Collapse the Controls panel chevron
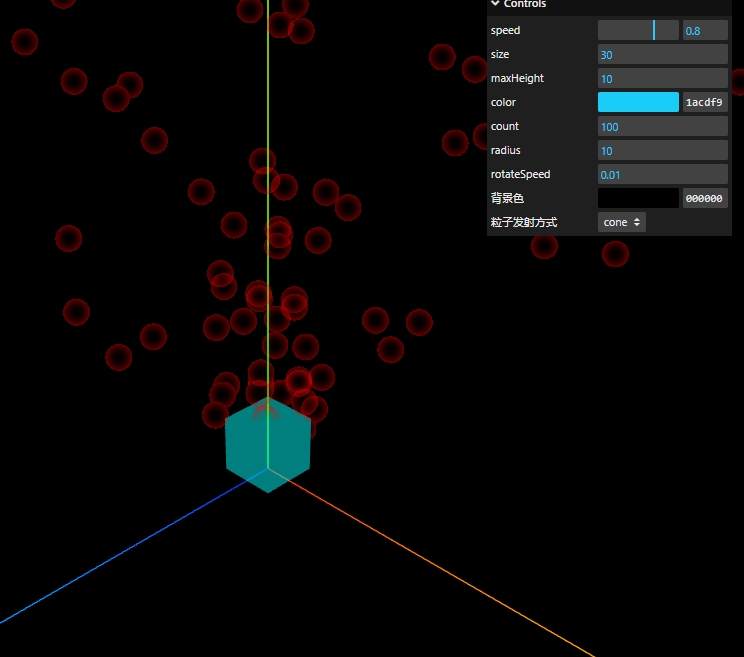The height and width of the screenshot is (657, 744). click(495, 3)
